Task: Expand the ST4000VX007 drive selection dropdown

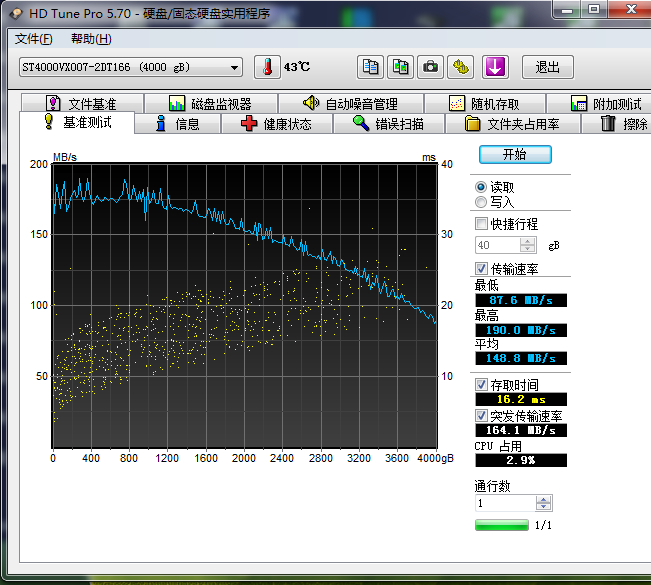Action: pyautogui.click(x=235, y=68)
